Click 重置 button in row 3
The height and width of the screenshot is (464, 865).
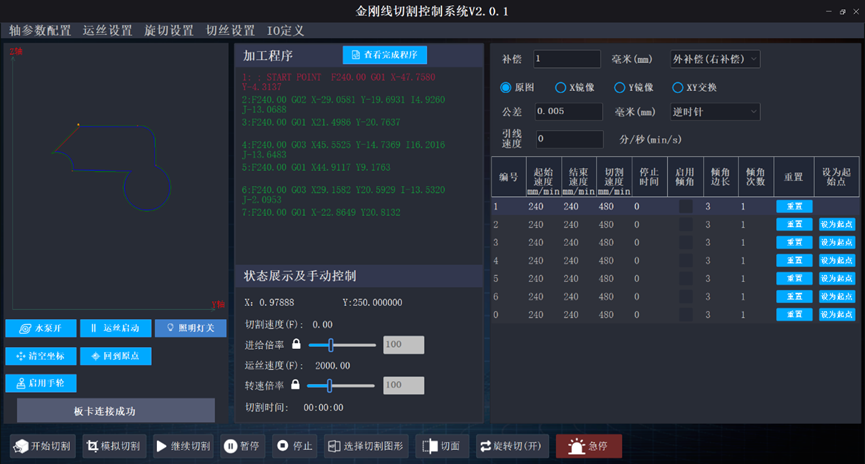point(794,242)
